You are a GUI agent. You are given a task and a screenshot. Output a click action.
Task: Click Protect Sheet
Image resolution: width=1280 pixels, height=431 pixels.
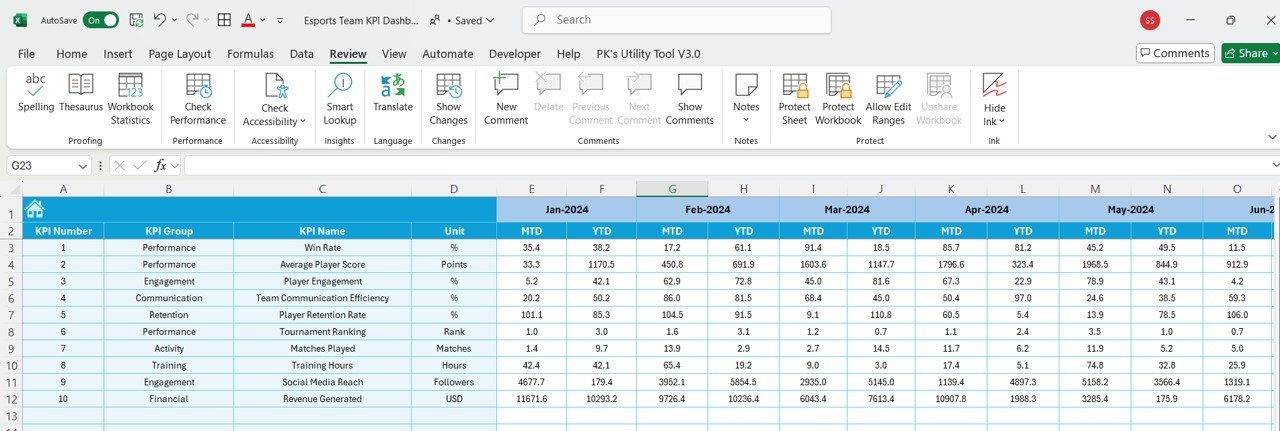795,99
